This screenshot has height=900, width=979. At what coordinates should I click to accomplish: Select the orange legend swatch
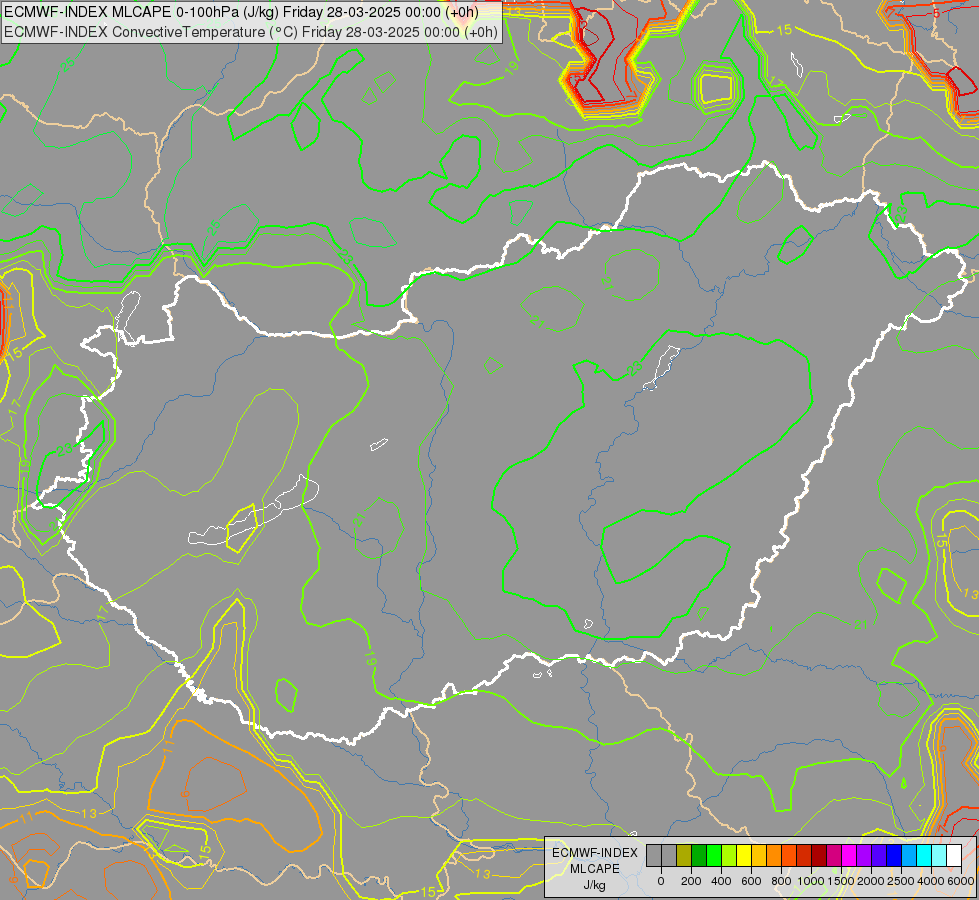(x=774, y=856)
